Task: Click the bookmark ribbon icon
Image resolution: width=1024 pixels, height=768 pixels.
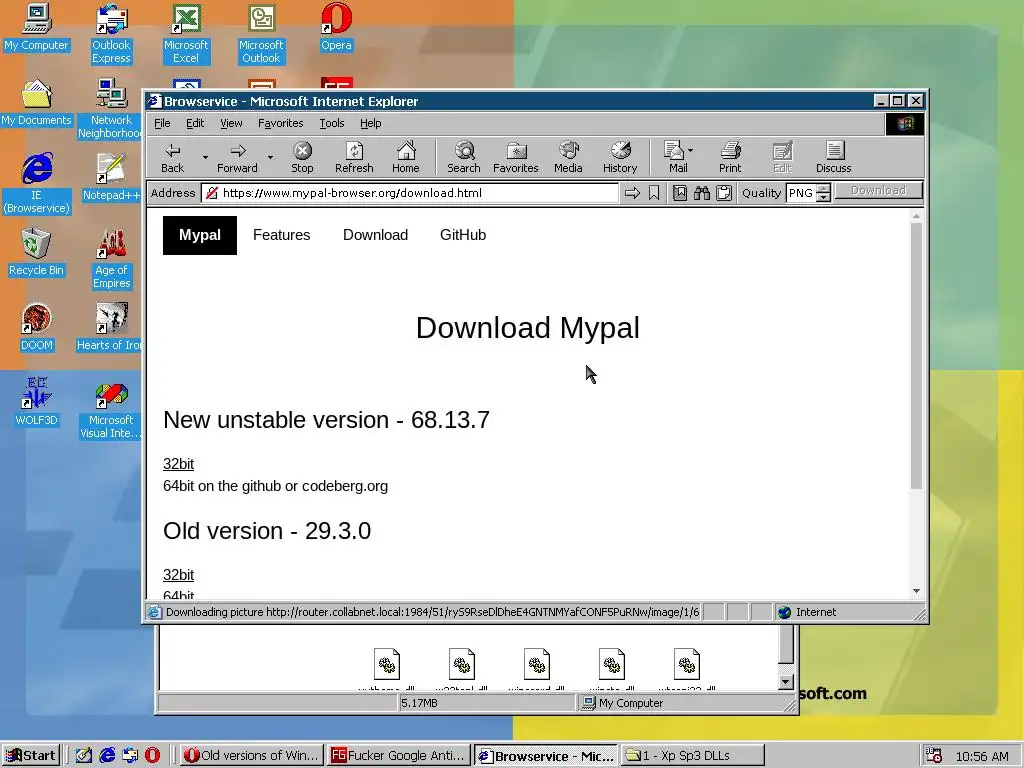Action: (654, 193)
